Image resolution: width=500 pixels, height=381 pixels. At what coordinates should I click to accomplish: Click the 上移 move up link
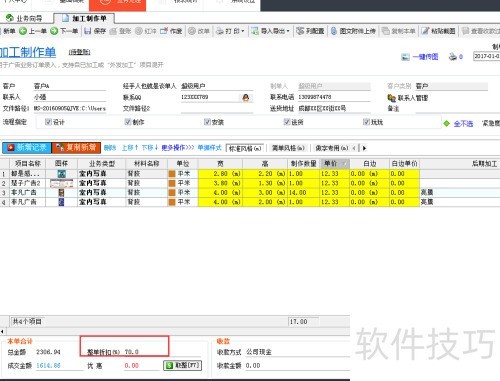[130, 147]
